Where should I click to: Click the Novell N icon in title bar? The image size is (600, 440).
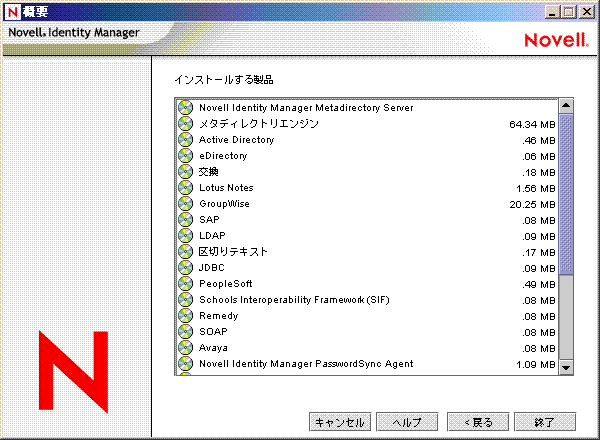(12, 12)
